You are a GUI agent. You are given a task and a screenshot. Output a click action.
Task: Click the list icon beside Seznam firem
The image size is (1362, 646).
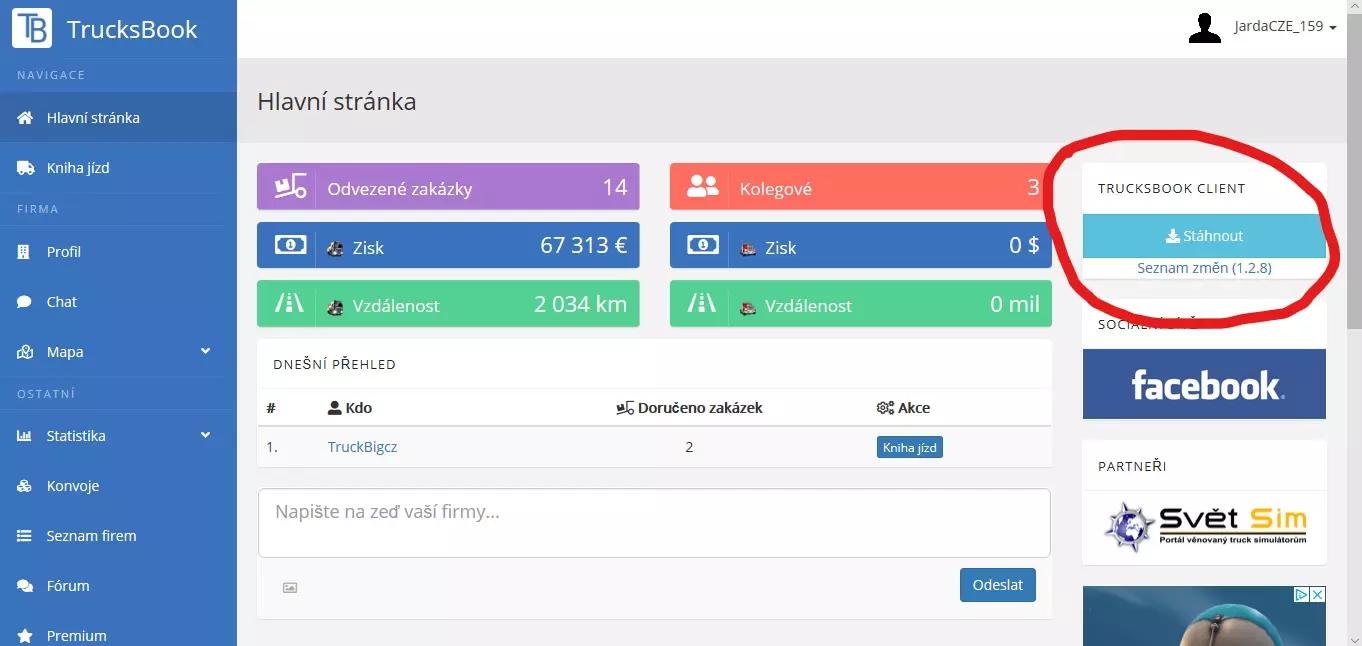[x=25, y=536]
